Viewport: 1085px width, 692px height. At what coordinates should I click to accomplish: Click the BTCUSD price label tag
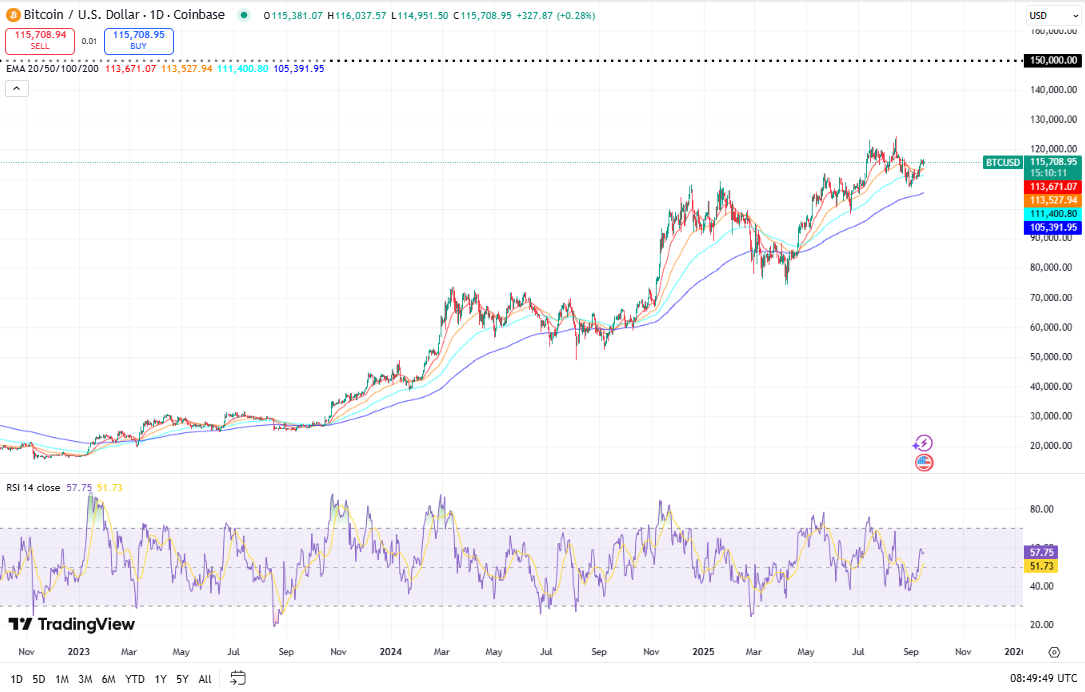[1003, 163]
